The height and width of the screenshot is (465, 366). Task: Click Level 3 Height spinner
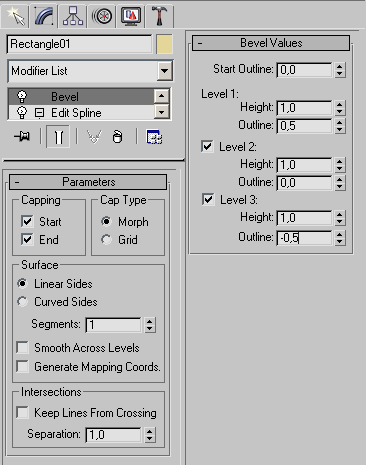coord(340,218)
